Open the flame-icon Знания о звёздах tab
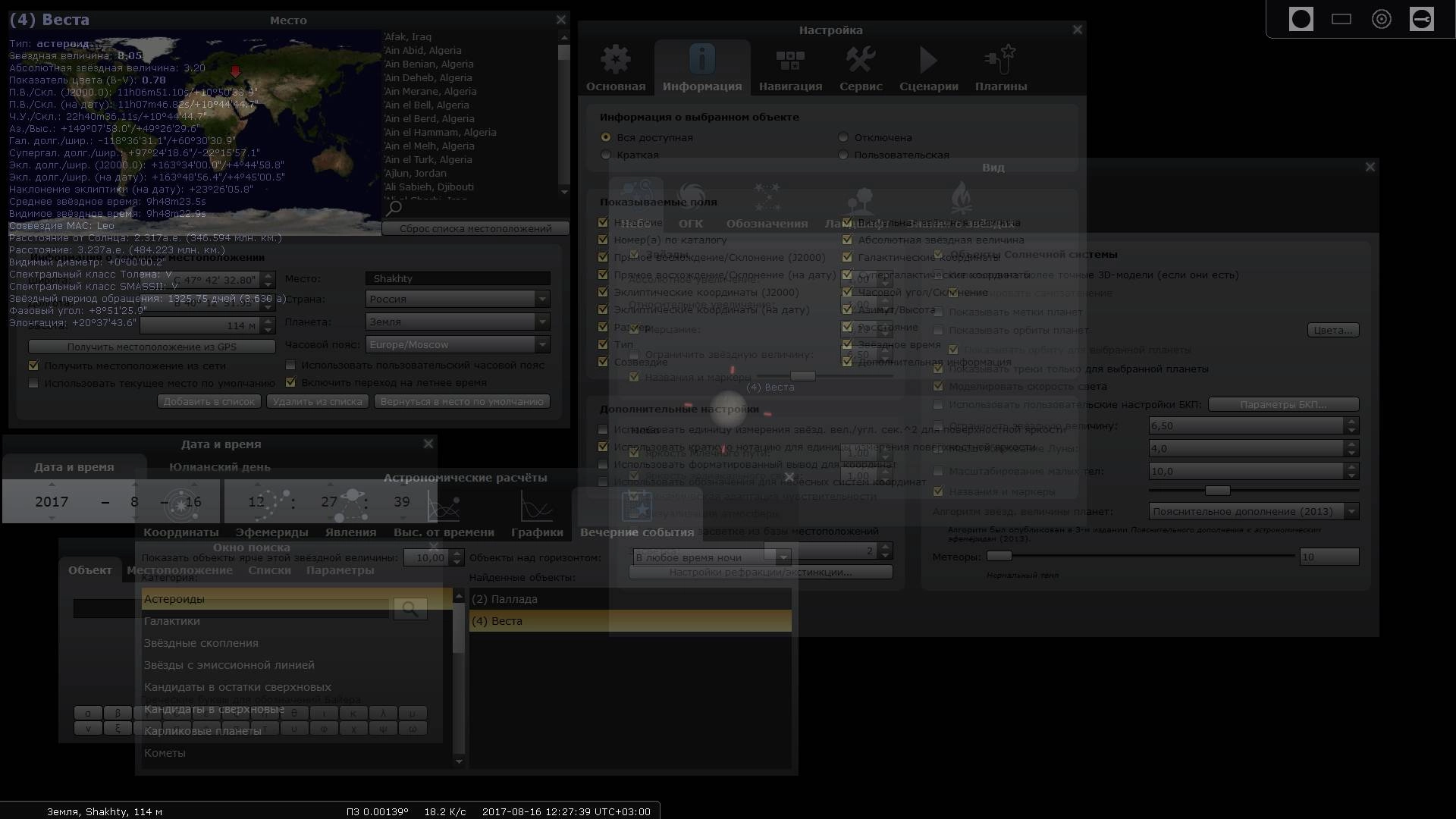 tap(961, 205)
